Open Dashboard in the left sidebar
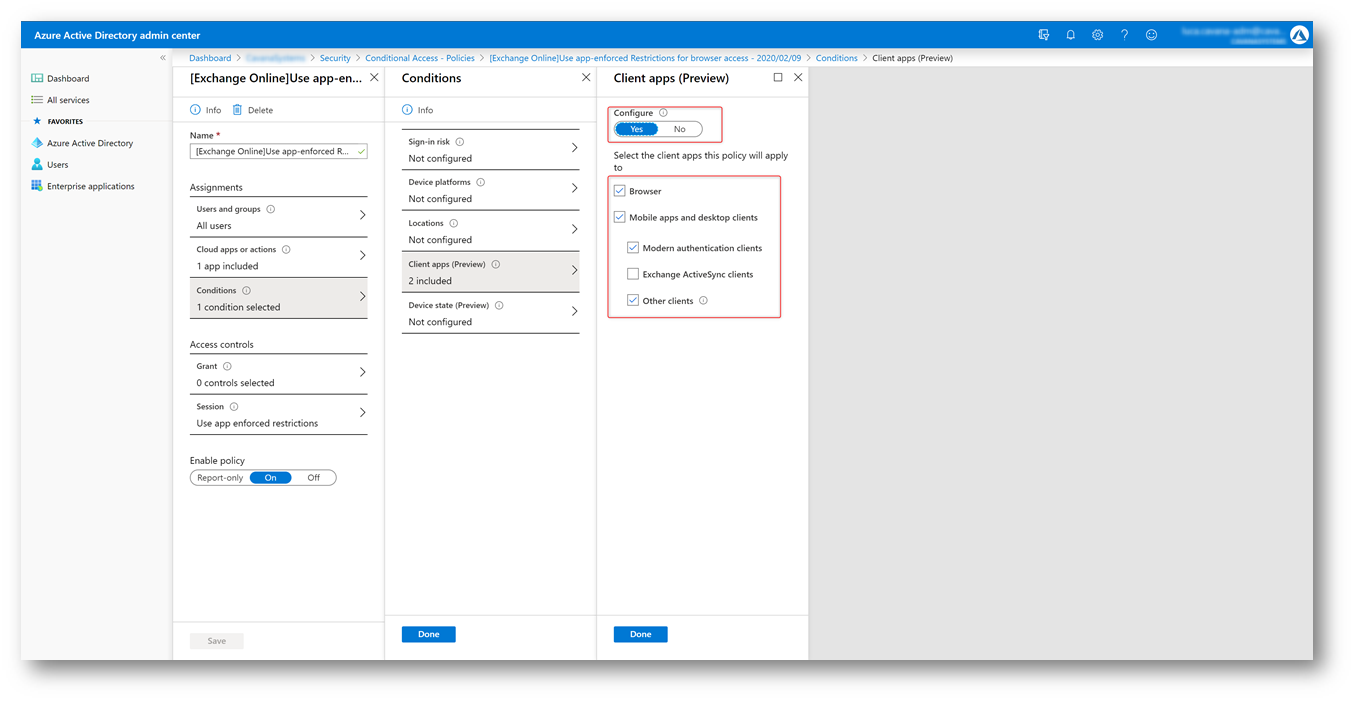This screenshot has width=1355, height=702. pyautogui.click(x=68, y=78)
